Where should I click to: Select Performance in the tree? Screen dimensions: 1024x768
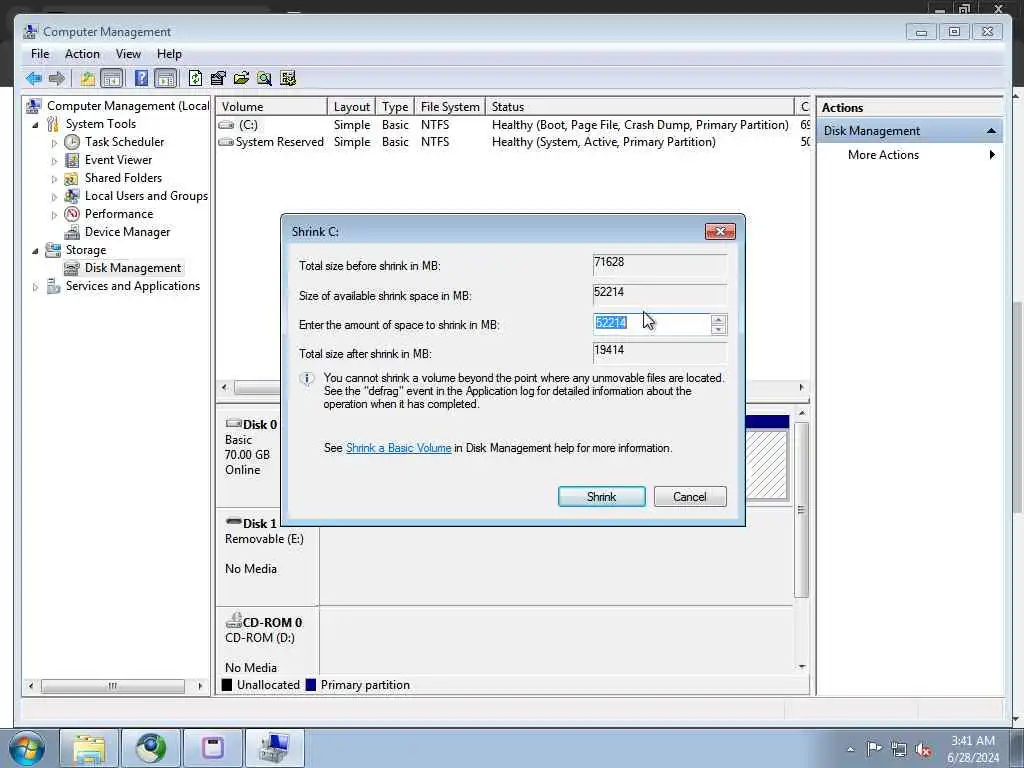coord(119,214)
